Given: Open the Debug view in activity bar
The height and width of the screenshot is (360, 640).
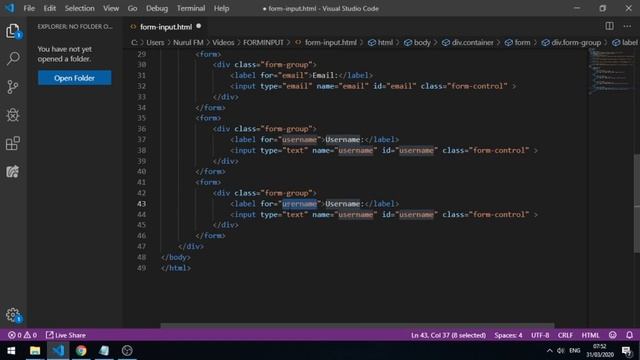Looking at the screenshot, I should tap(13, 115).
